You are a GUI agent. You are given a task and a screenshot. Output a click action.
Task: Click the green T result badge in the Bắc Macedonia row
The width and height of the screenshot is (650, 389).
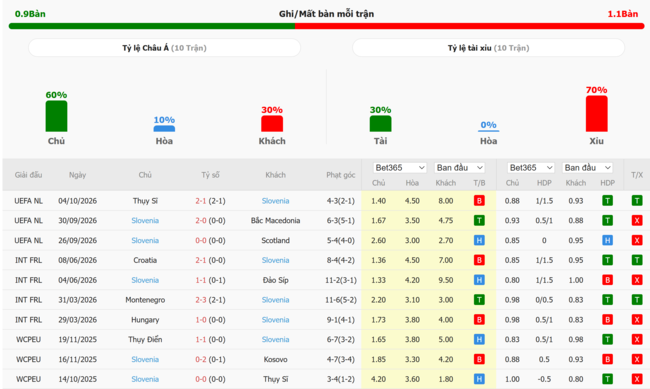click(479, 220)
